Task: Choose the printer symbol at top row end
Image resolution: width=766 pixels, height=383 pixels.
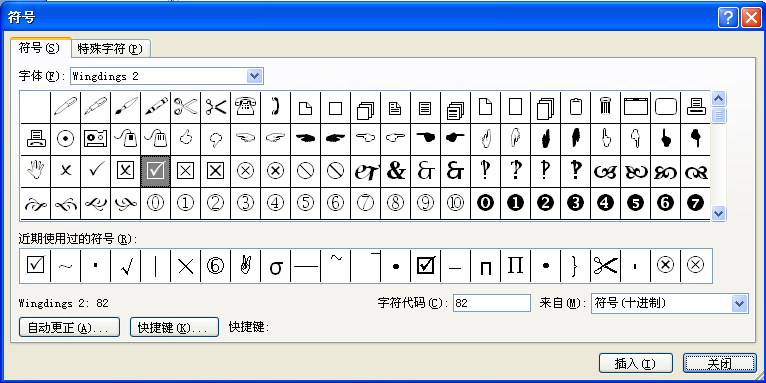Action: 695,106
